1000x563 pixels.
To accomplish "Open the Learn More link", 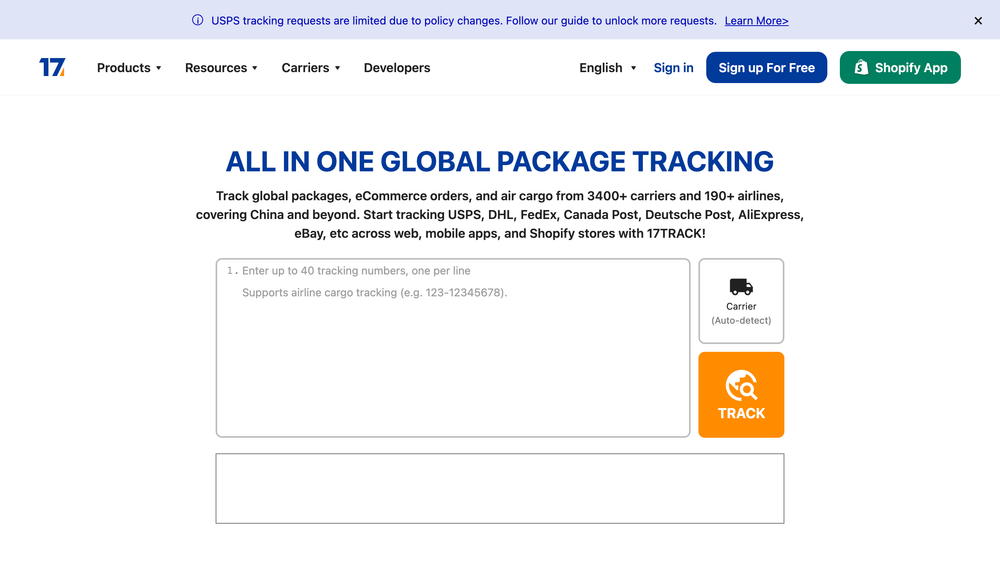I will point(756,21).
